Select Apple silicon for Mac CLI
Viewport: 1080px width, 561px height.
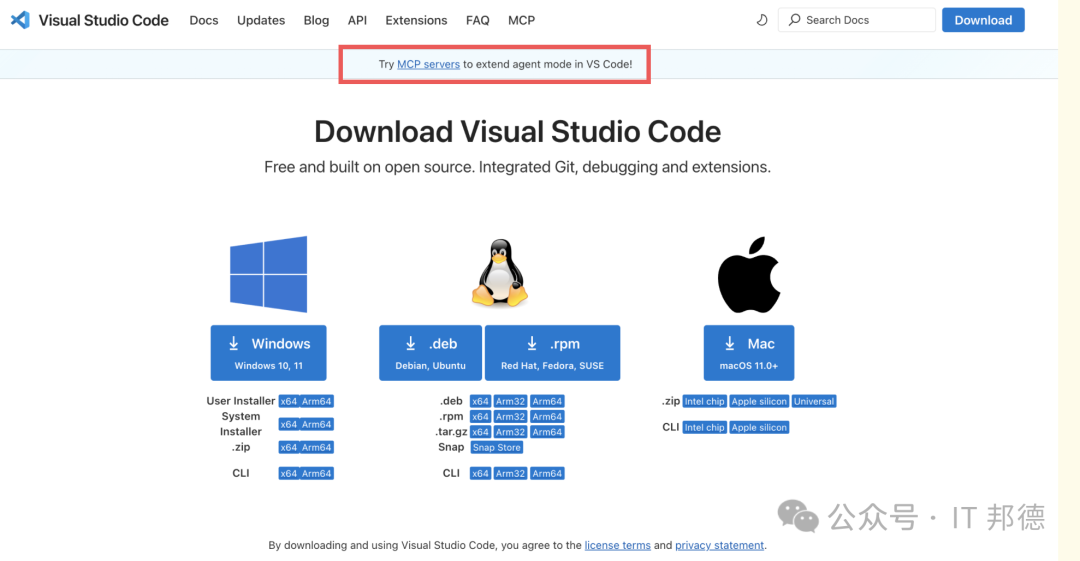point(759,427)
